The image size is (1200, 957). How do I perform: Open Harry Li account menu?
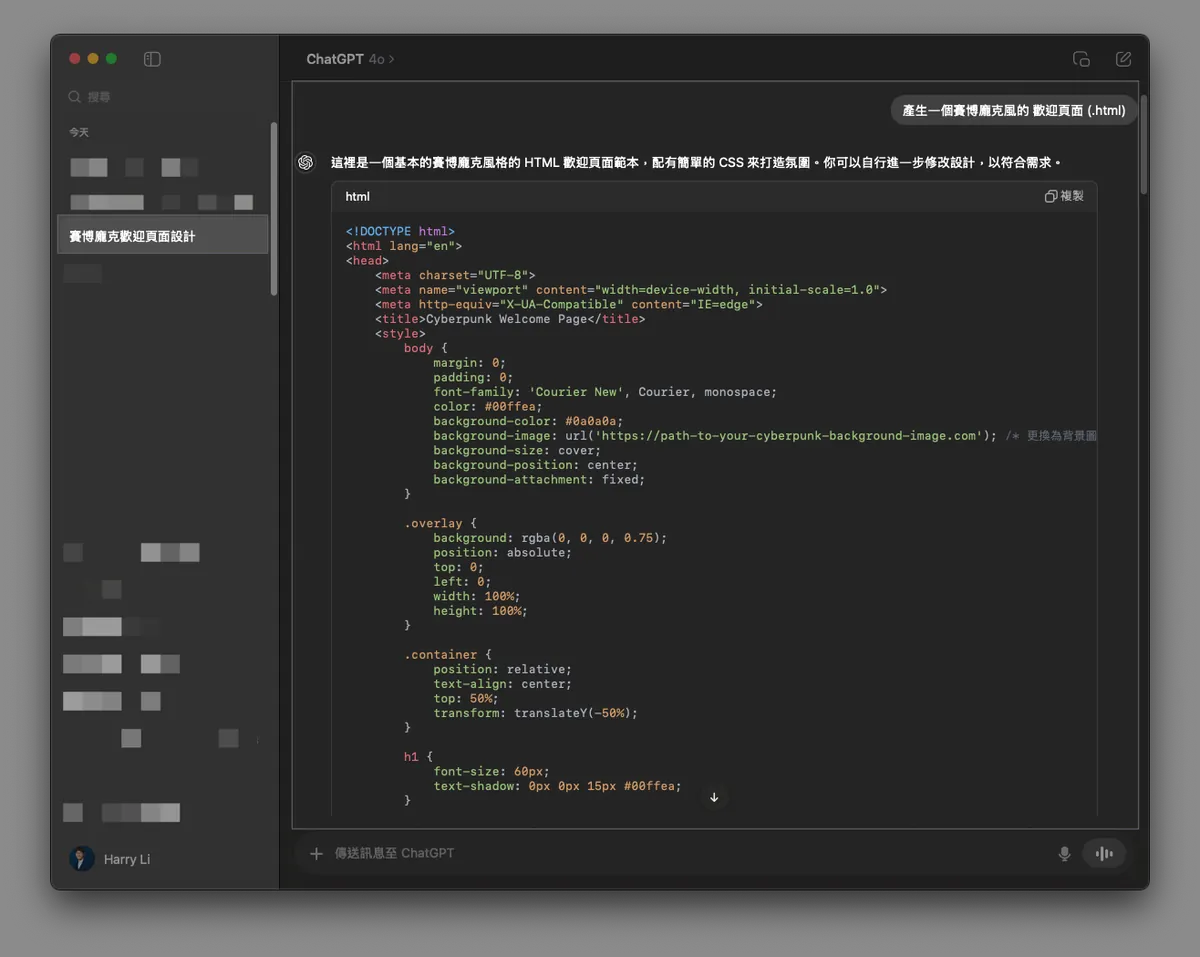(110, 859)
